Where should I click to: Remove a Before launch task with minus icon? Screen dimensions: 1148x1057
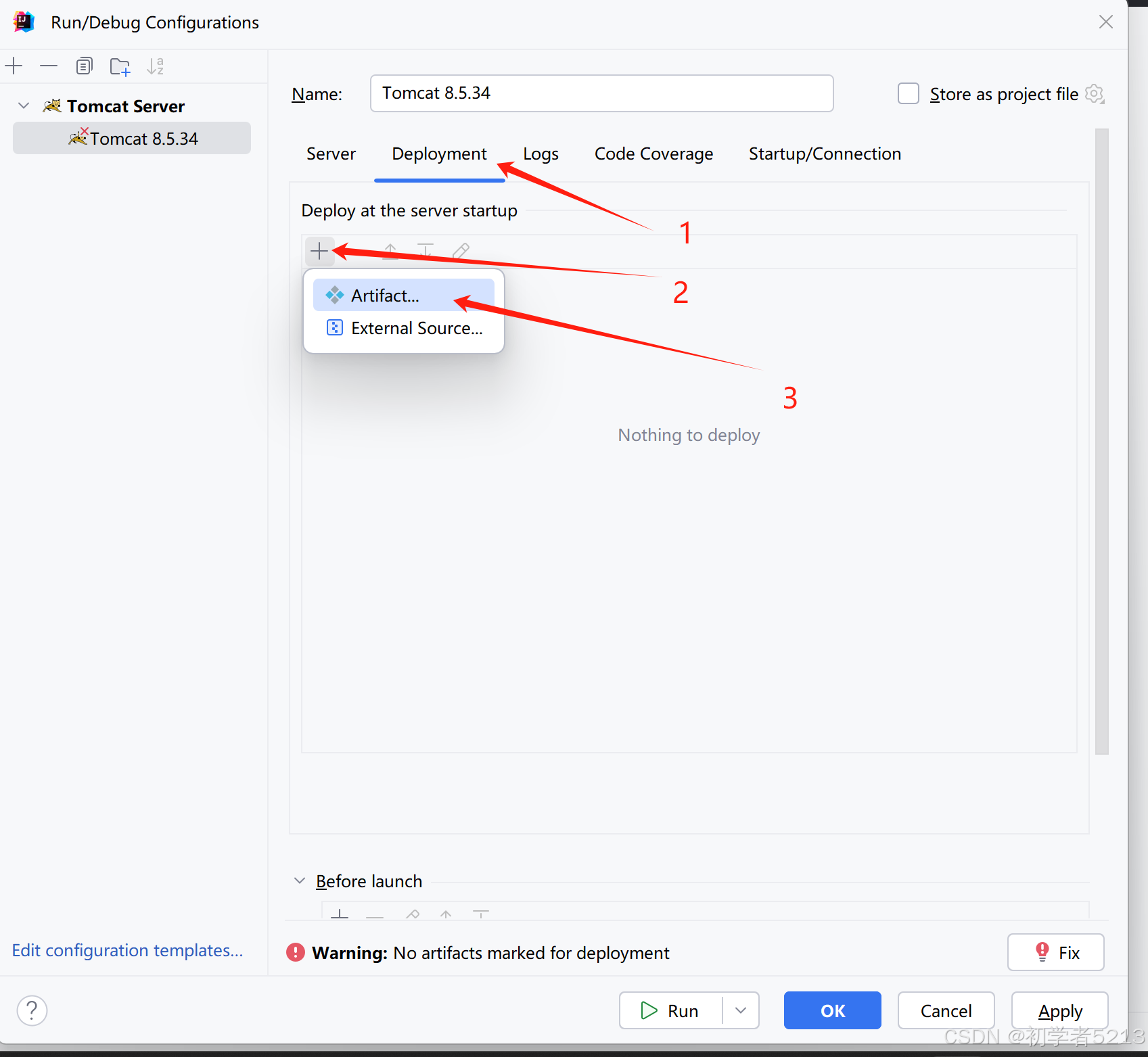click(375, 916)
